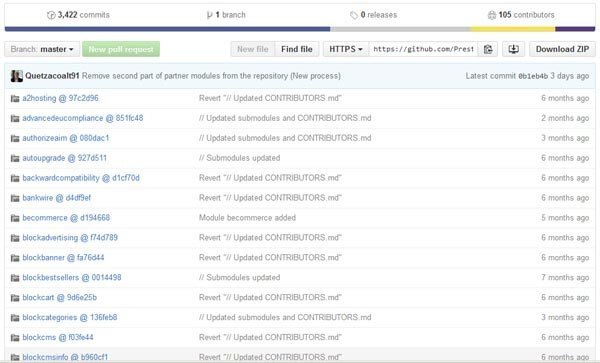Click the releases tag icon

click(354, 15)
